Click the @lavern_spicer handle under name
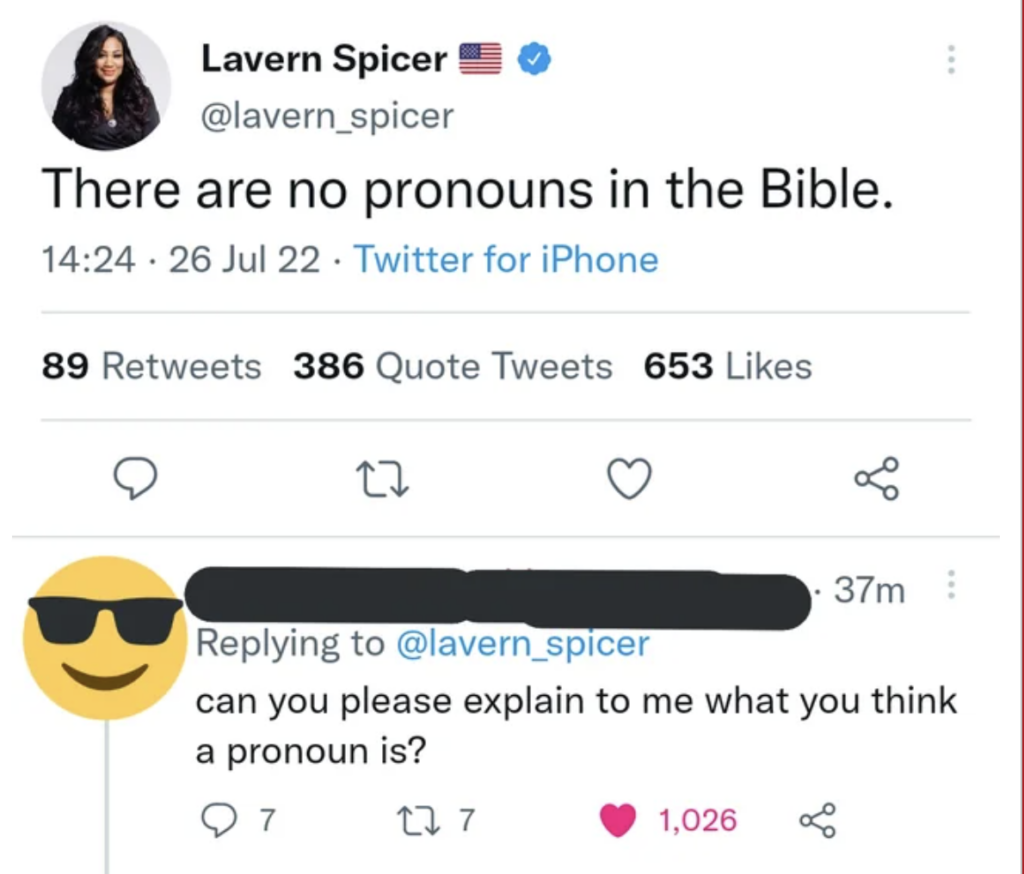This screenshot has height=874, width=1024. point(327,117)
